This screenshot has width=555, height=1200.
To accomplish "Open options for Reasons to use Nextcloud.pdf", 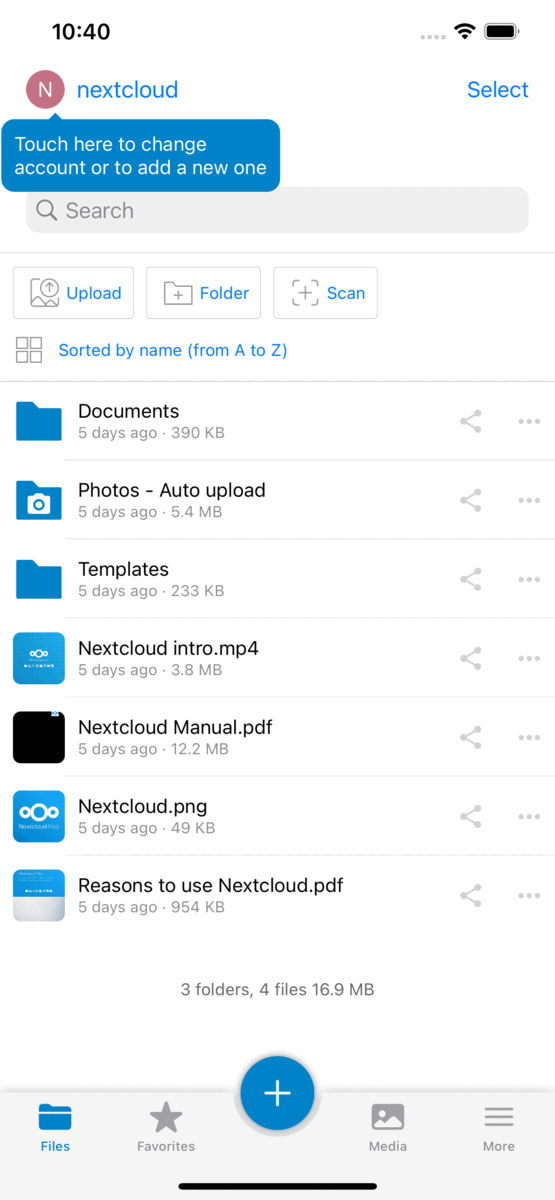I will 529,896.
